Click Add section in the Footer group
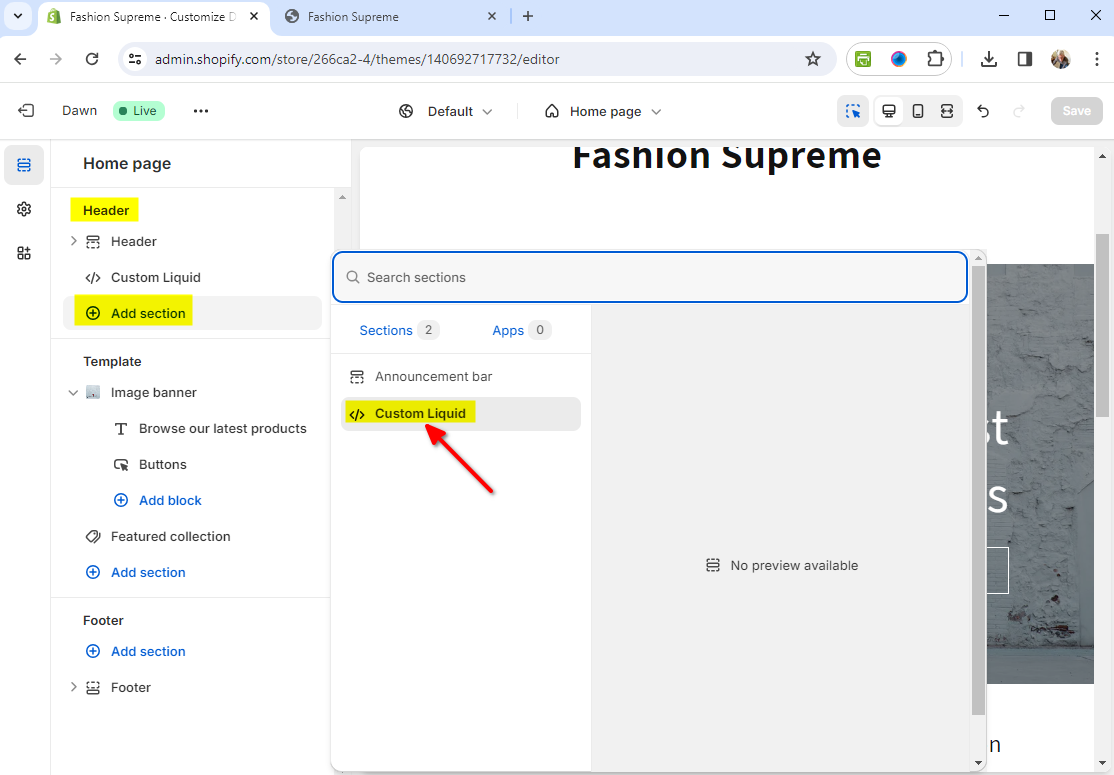This screenshot has width=1114, height=775. 148,651
